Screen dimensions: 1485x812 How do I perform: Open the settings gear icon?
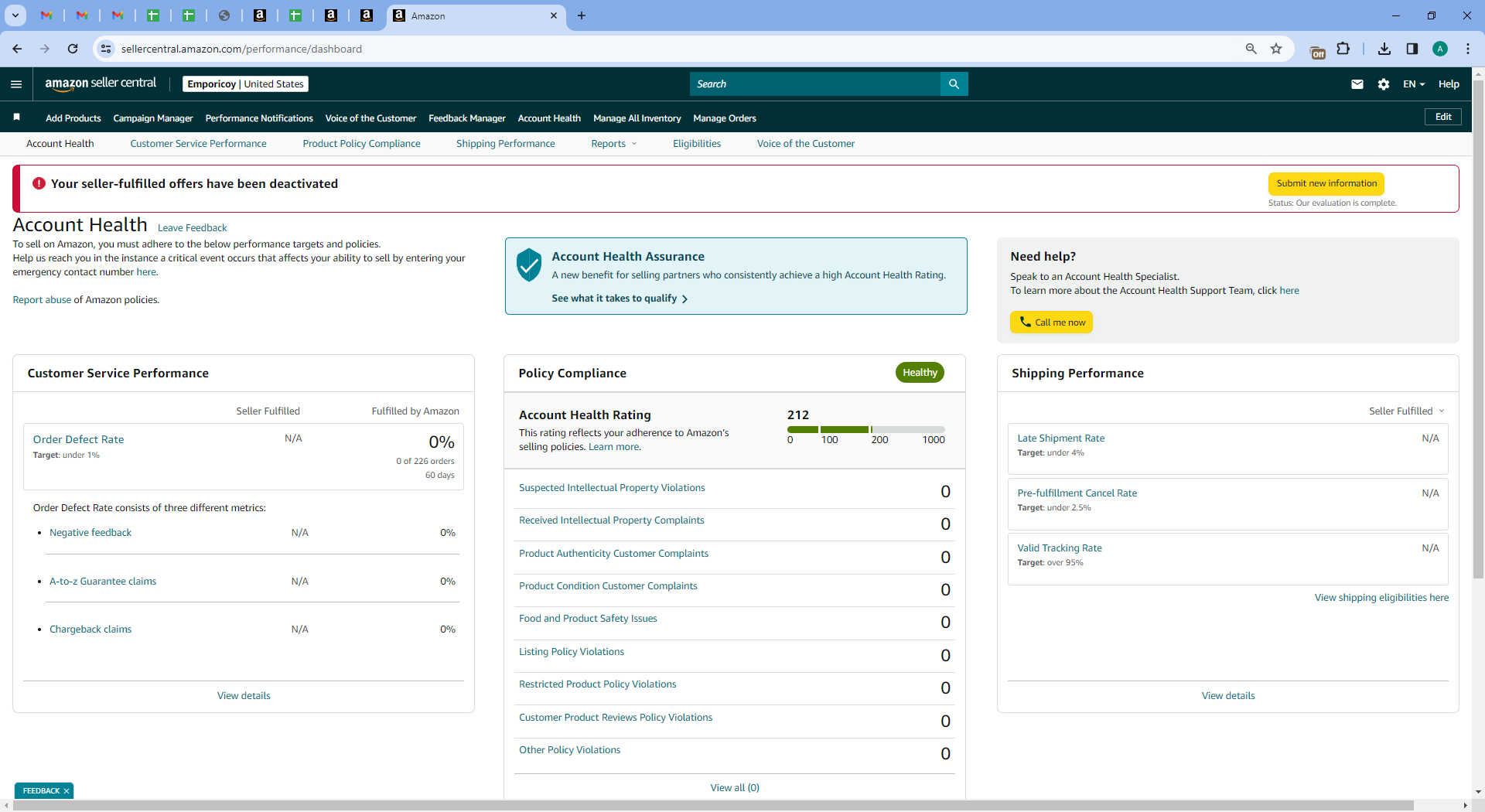tap(1384, 84)
